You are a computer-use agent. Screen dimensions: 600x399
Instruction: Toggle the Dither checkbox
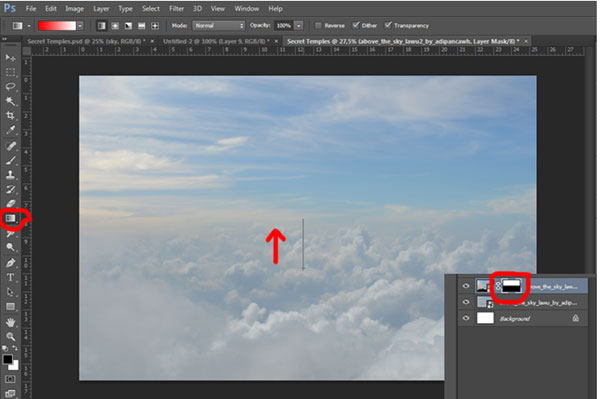click(356, 25)
